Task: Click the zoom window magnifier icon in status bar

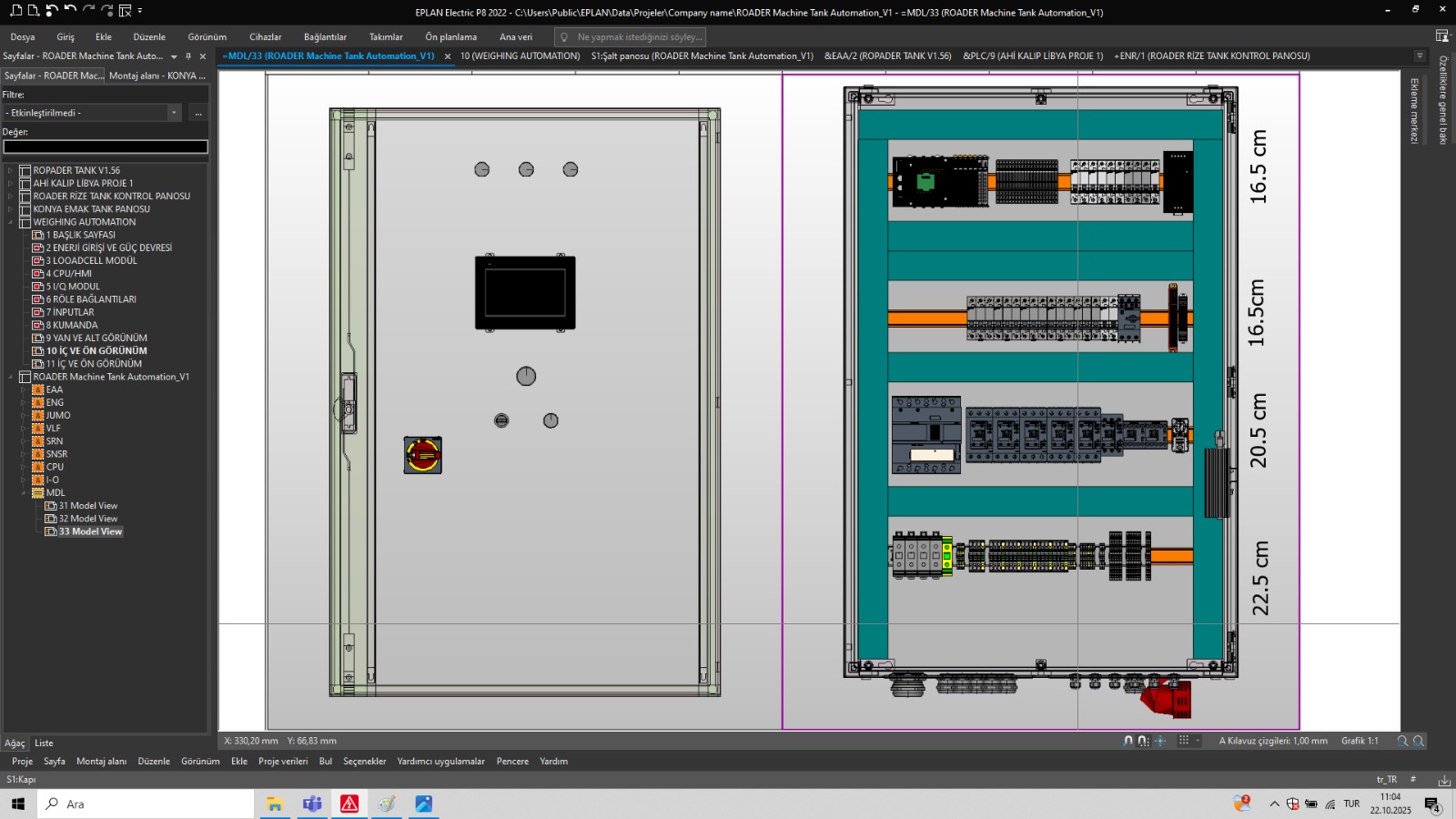Action: point(1402,741)
